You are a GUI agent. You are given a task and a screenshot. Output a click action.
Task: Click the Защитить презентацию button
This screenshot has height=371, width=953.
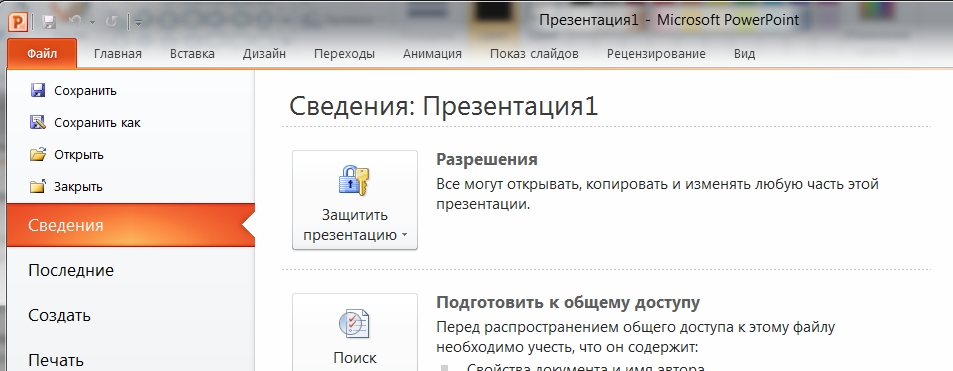(x=355, y=199)
